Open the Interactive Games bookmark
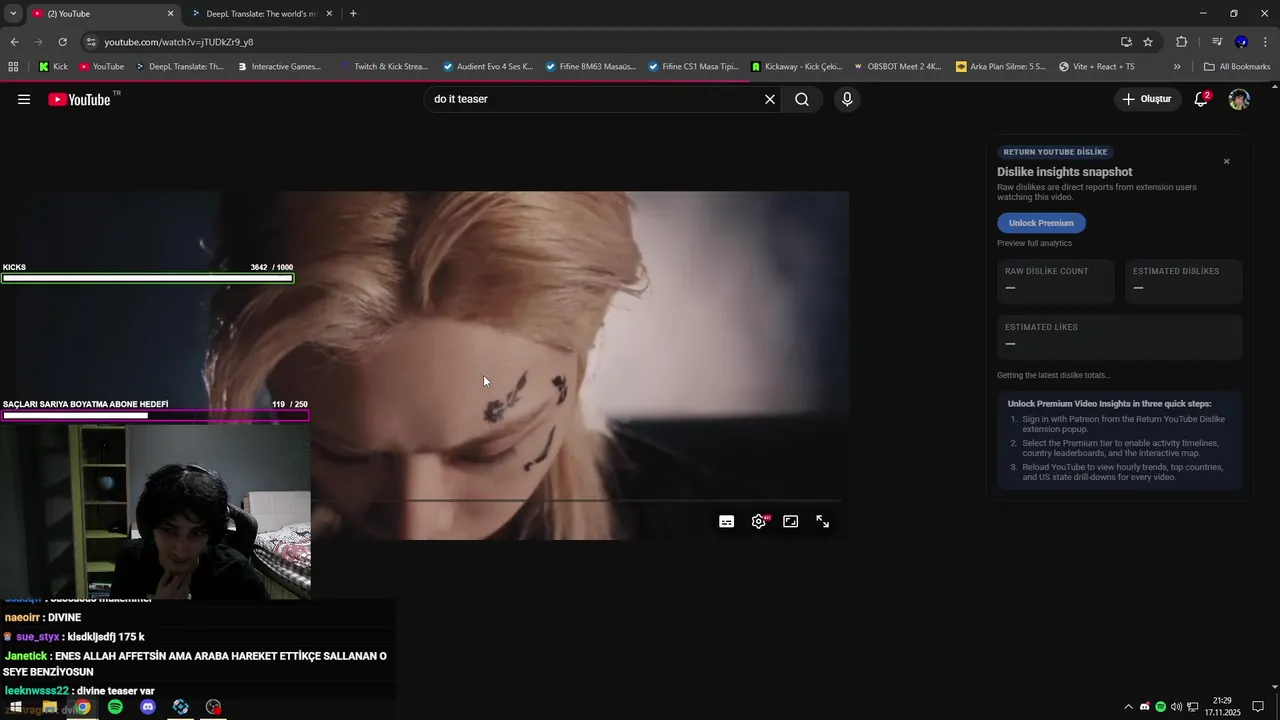 tap(279, 67)
